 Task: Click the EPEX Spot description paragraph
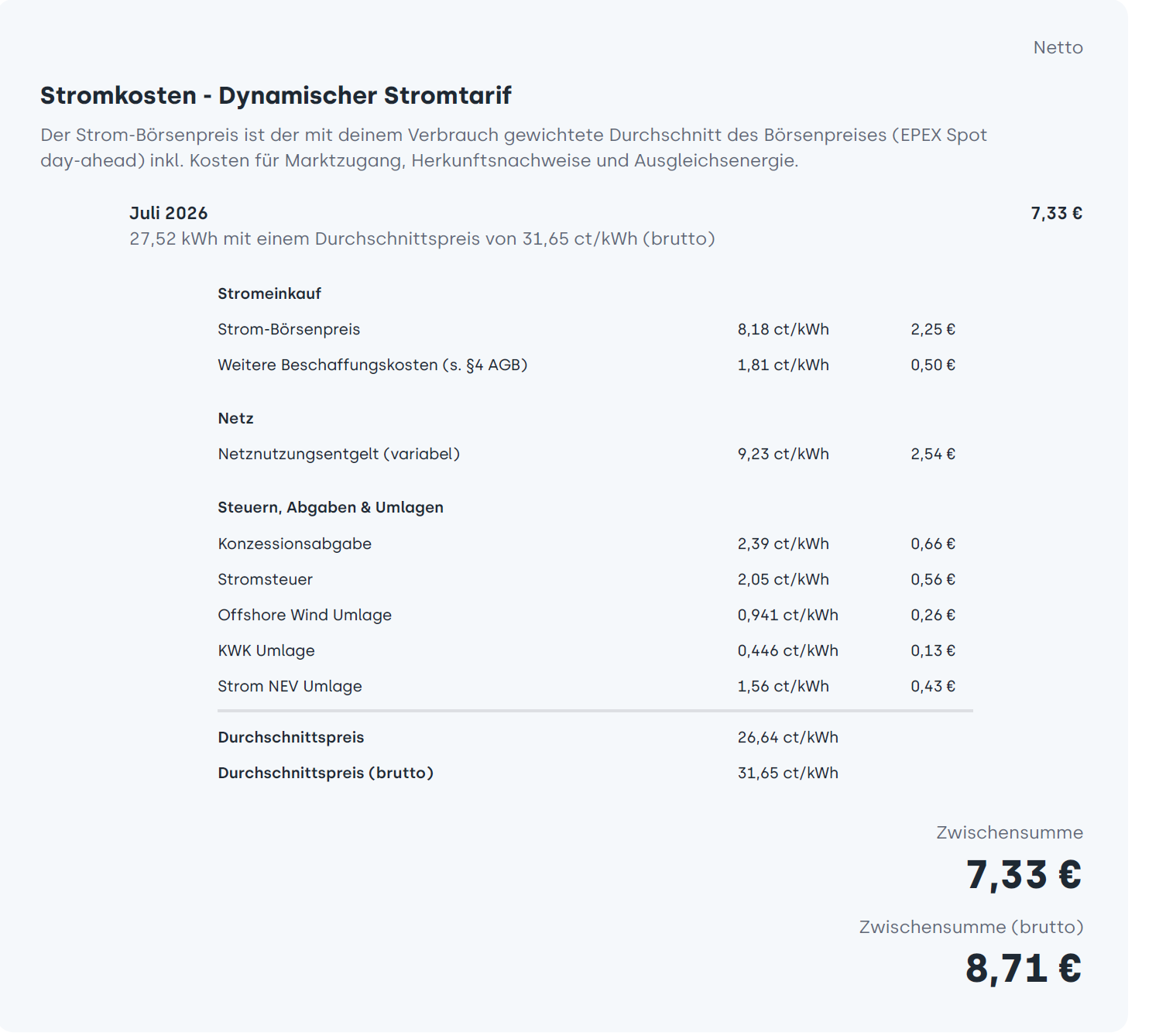coord(513,147)
